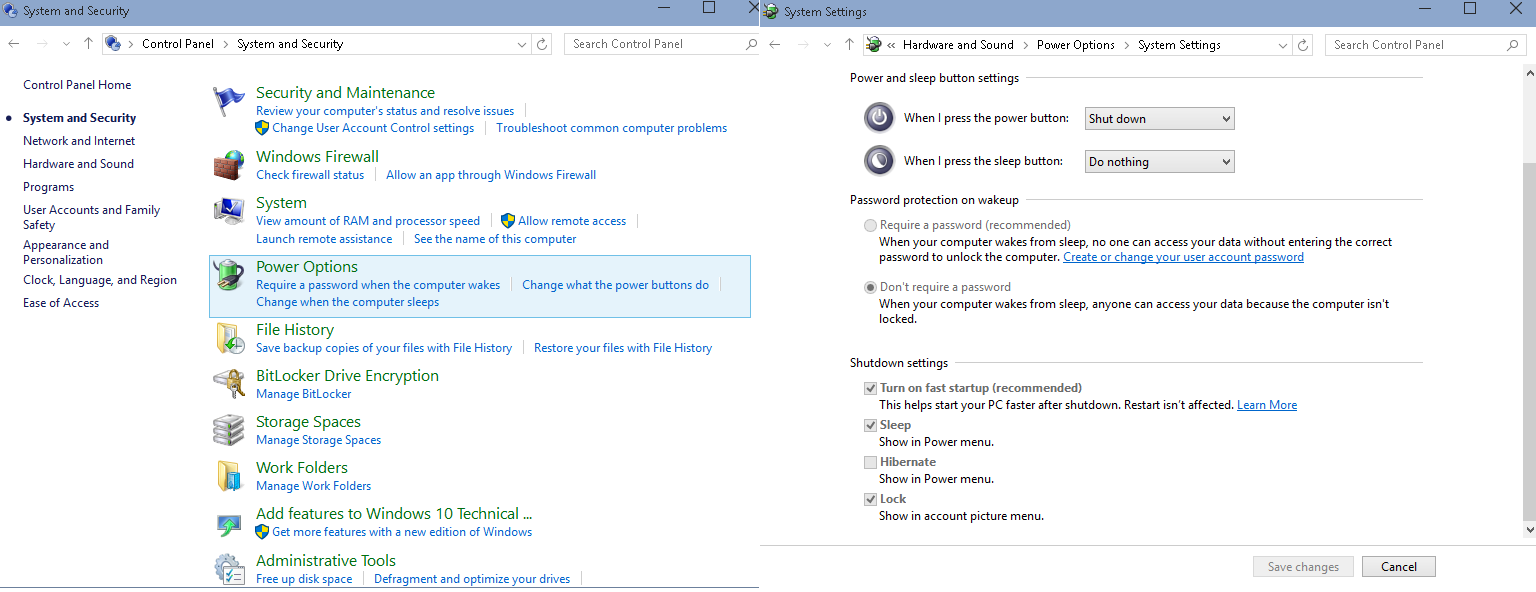Click the Storage Spaces drives icon
Viewport: 1536px width, 592px height.
(229, 431)
